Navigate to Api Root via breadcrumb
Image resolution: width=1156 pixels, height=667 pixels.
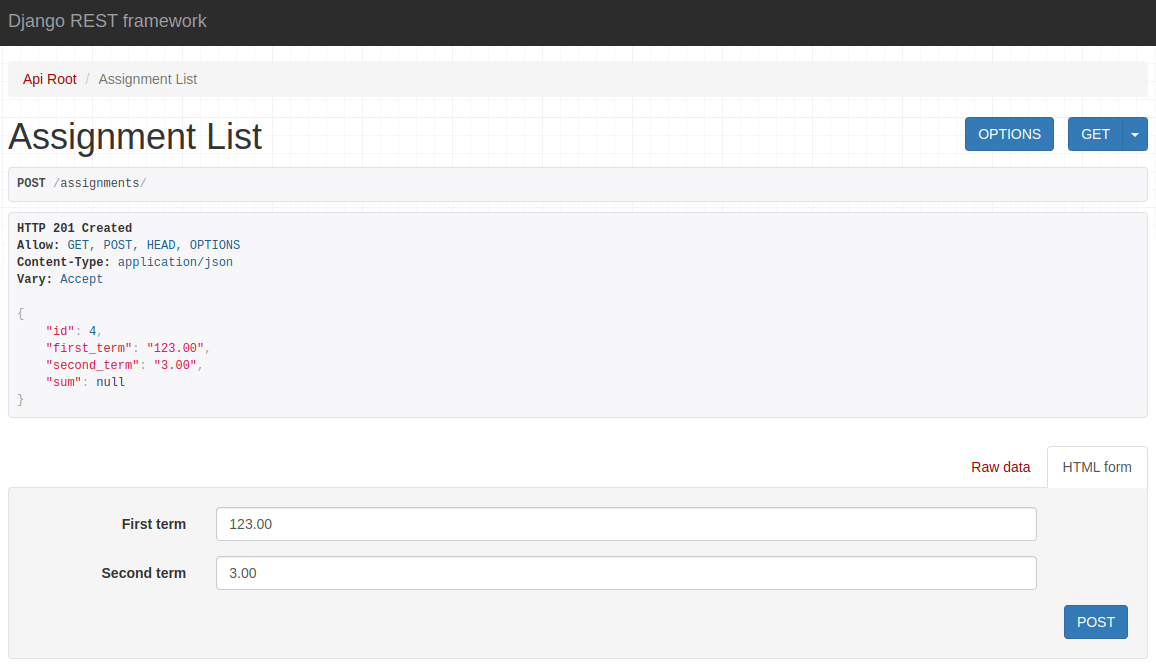(x=49, y=79)
